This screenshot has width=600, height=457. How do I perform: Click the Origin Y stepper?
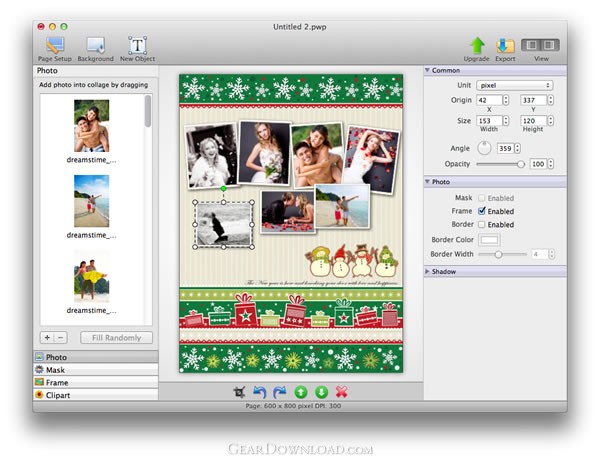(x=550, y=100)
